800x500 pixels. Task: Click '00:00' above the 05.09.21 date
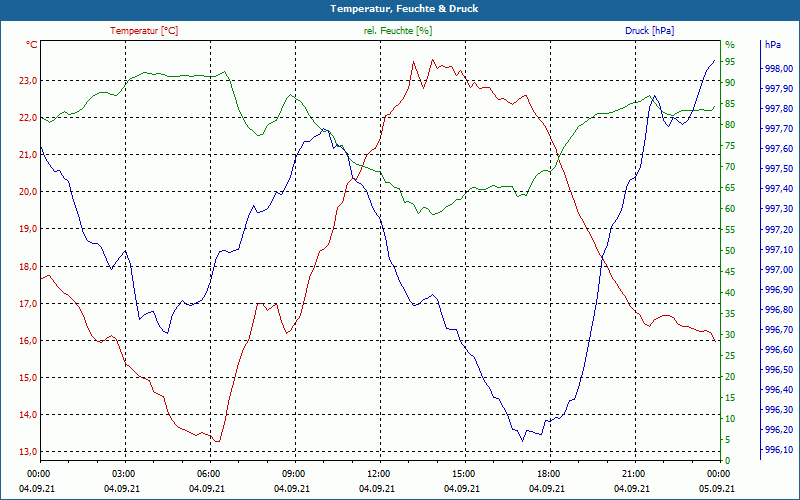[717, 473]
